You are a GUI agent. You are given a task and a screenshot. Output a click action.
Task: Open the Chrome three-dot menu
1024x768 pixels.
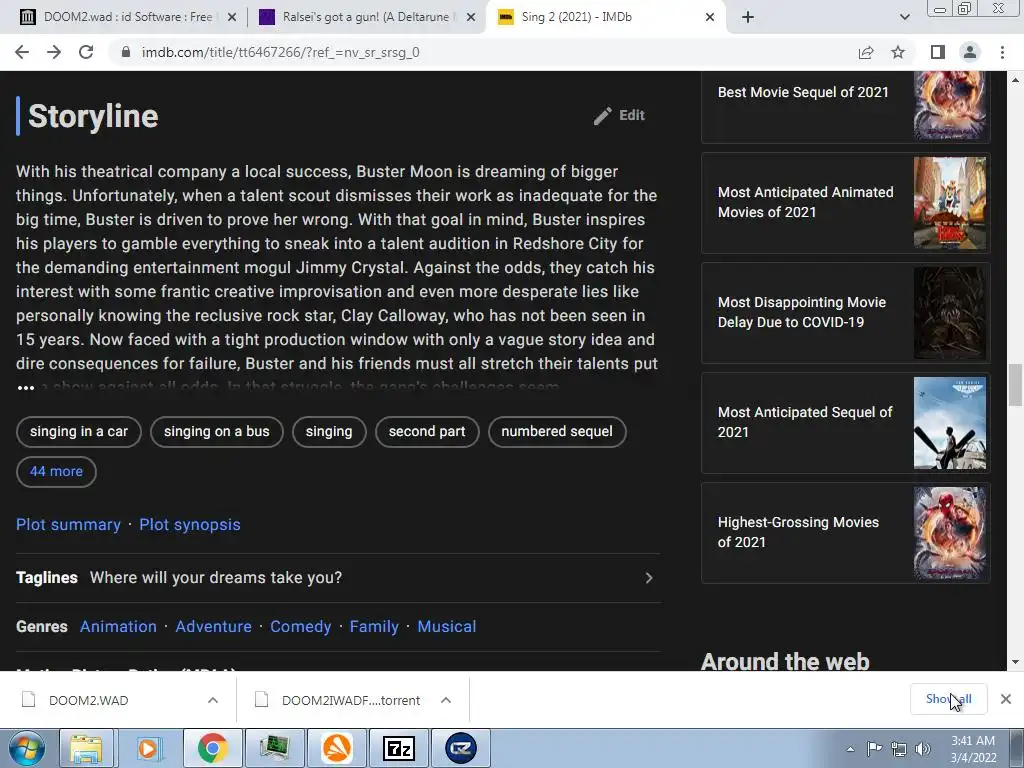(x=1002, y=52)
